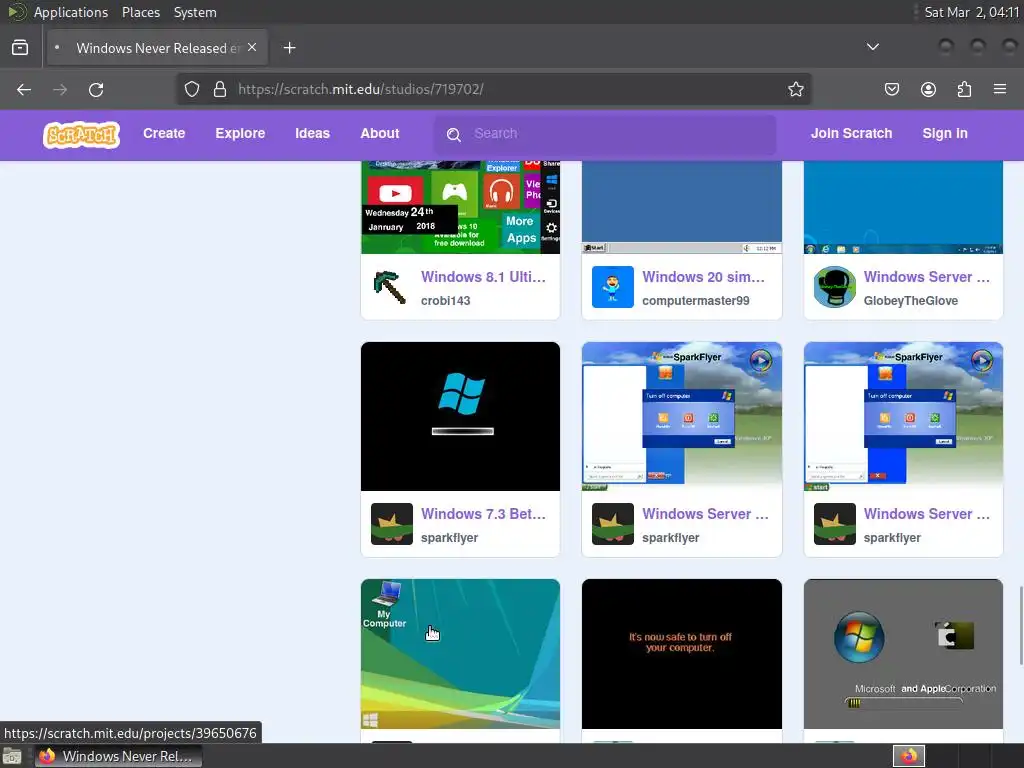
Task: Click Firefox icon in bottom-right workspace switcher
Action: click(909, 756)
